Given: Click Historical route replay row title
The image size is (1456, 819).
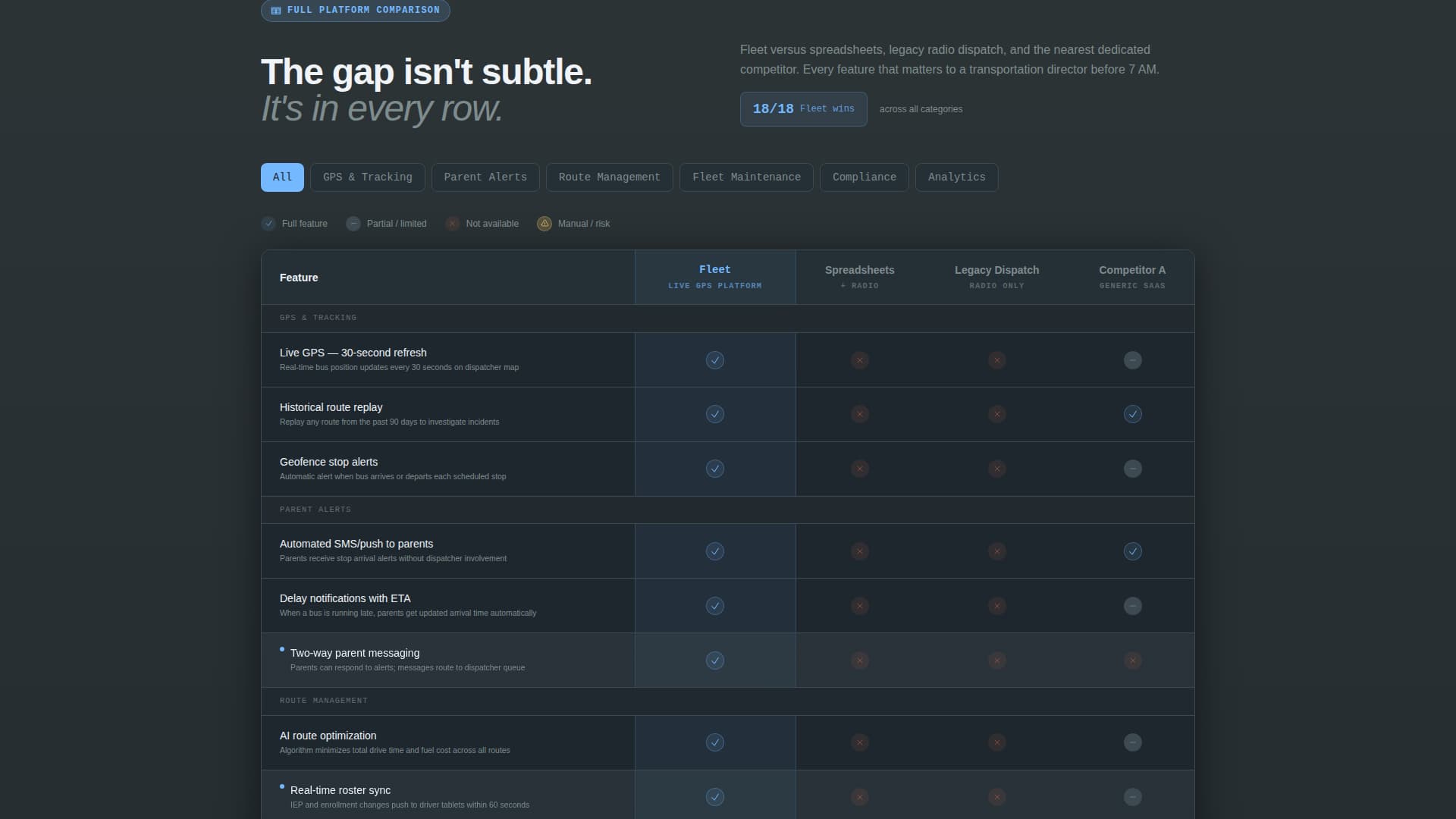Looking at the screenshot, I should pos(331,407).
